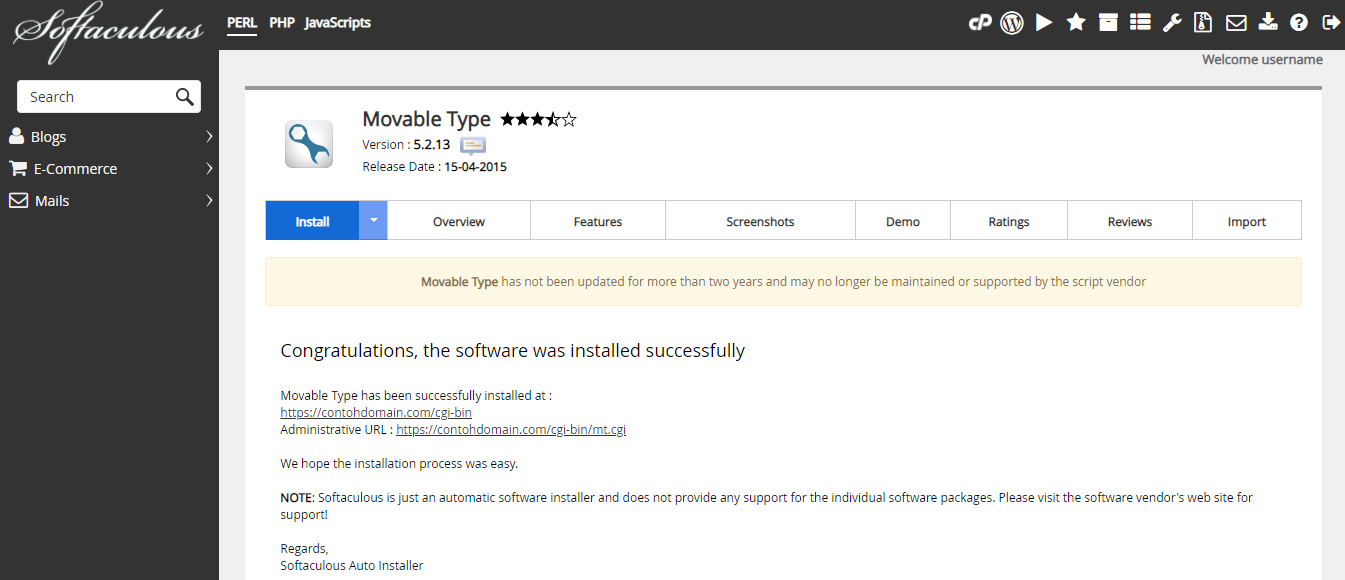Open the Email envelope icon
The image size is (1345, 580).
pos(1236,21)
